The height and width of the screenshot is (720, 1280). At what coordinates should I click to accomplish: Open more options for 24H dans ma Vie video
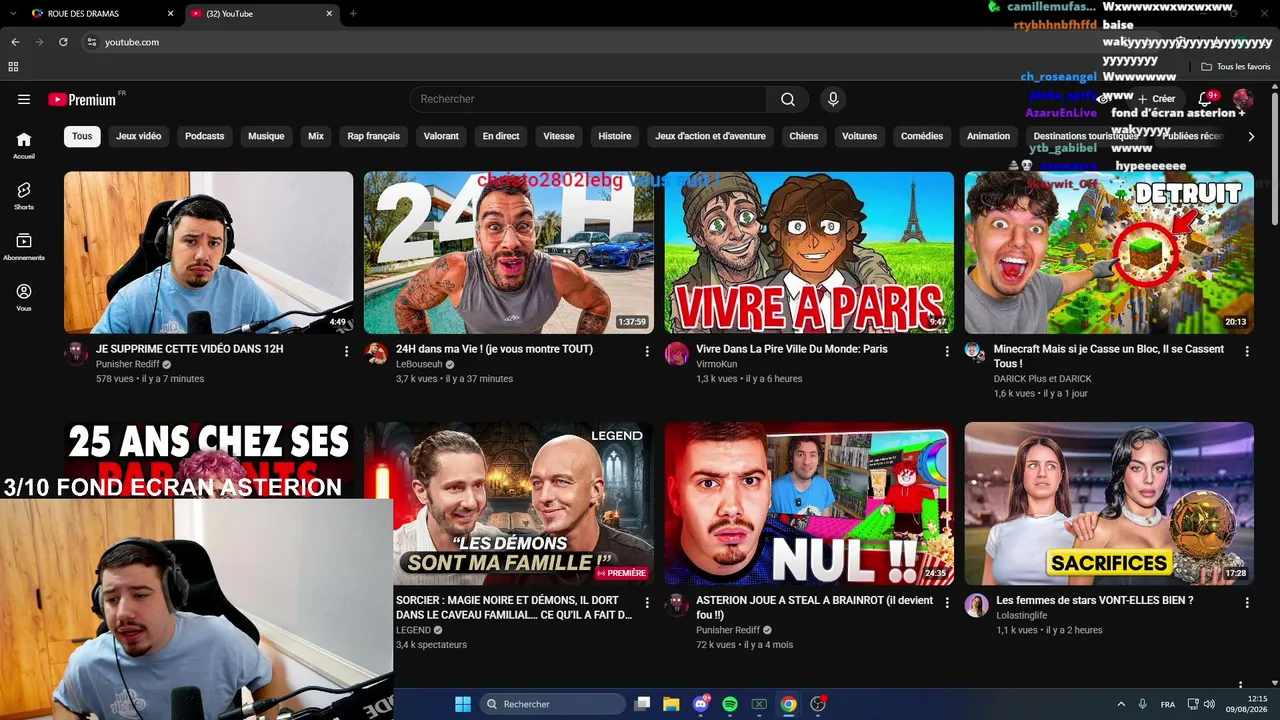tap(647, 352)
